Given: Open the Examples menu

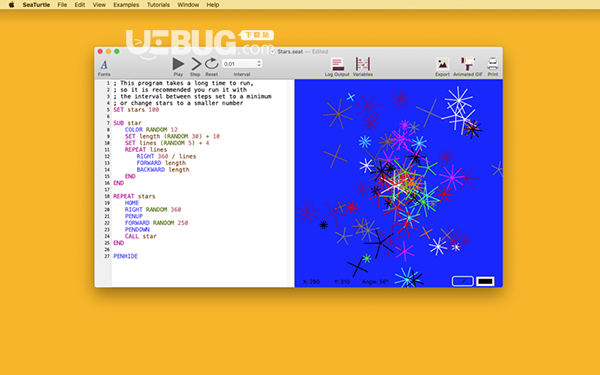Looking at the screenshot, I should coord(126,5).
